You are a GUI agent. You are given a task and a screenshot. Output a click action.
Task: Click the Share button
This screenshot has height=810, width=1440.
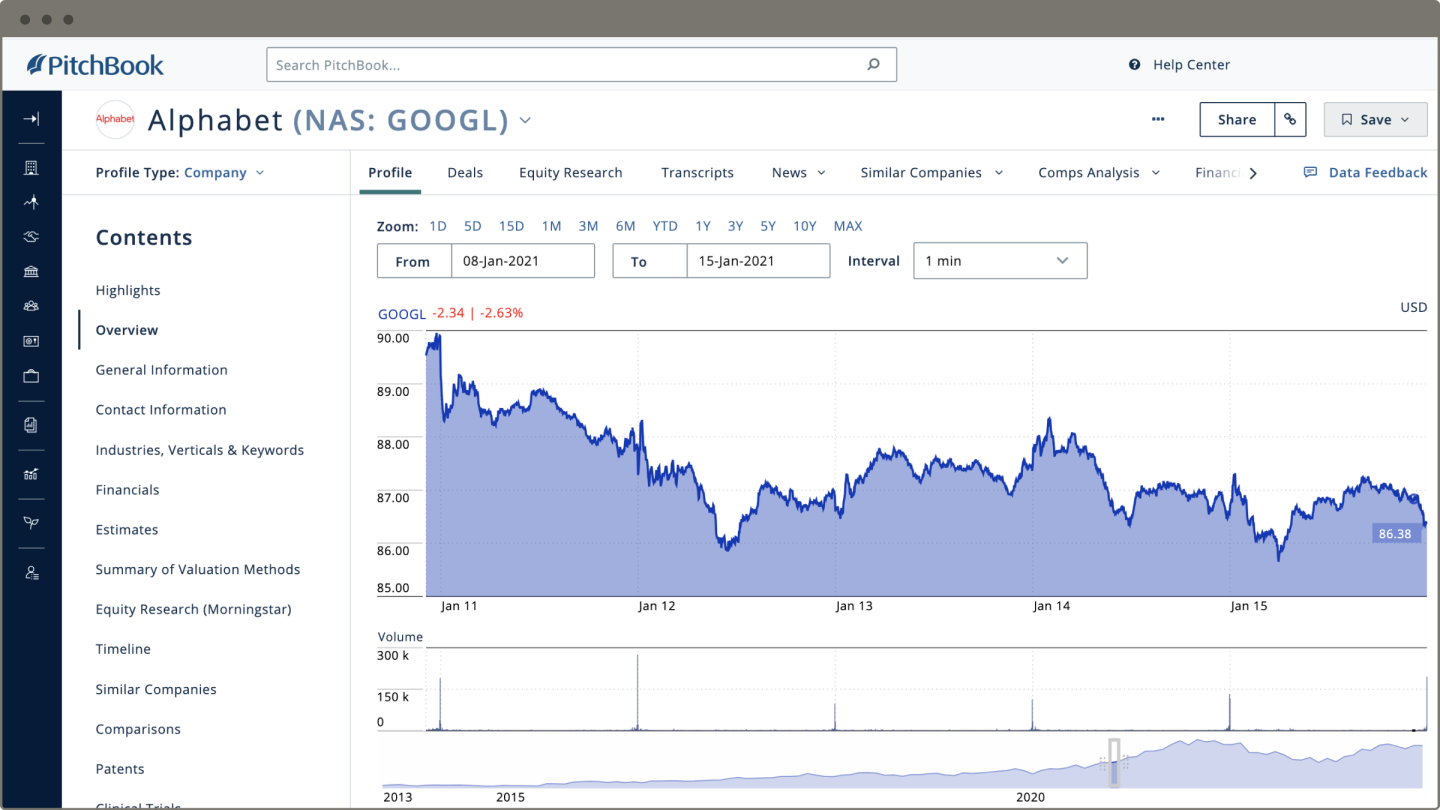click(x=1237, y=119)
